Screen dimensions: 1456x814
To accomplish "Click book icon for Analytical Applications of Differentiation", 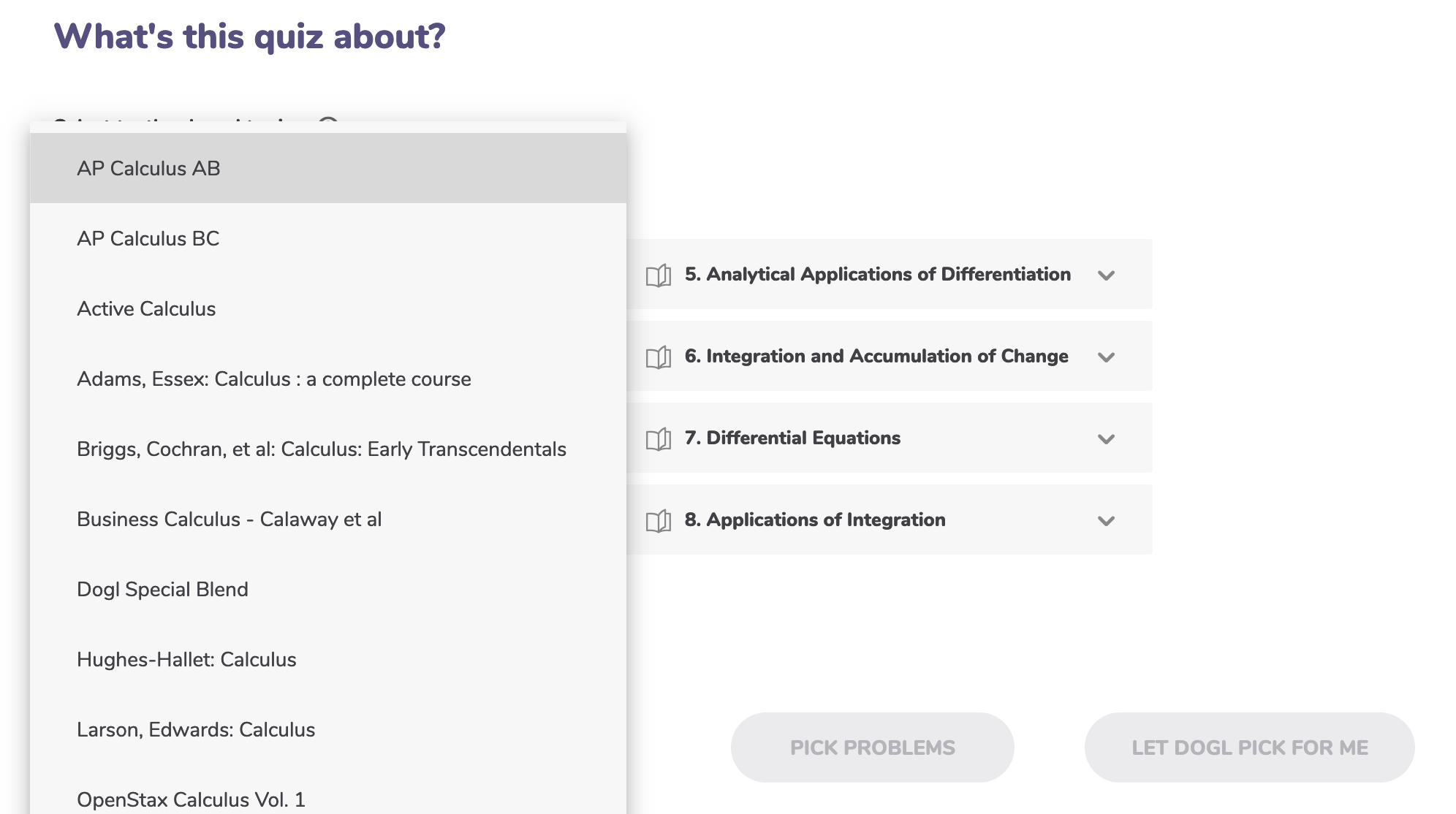I will (659, 275).
